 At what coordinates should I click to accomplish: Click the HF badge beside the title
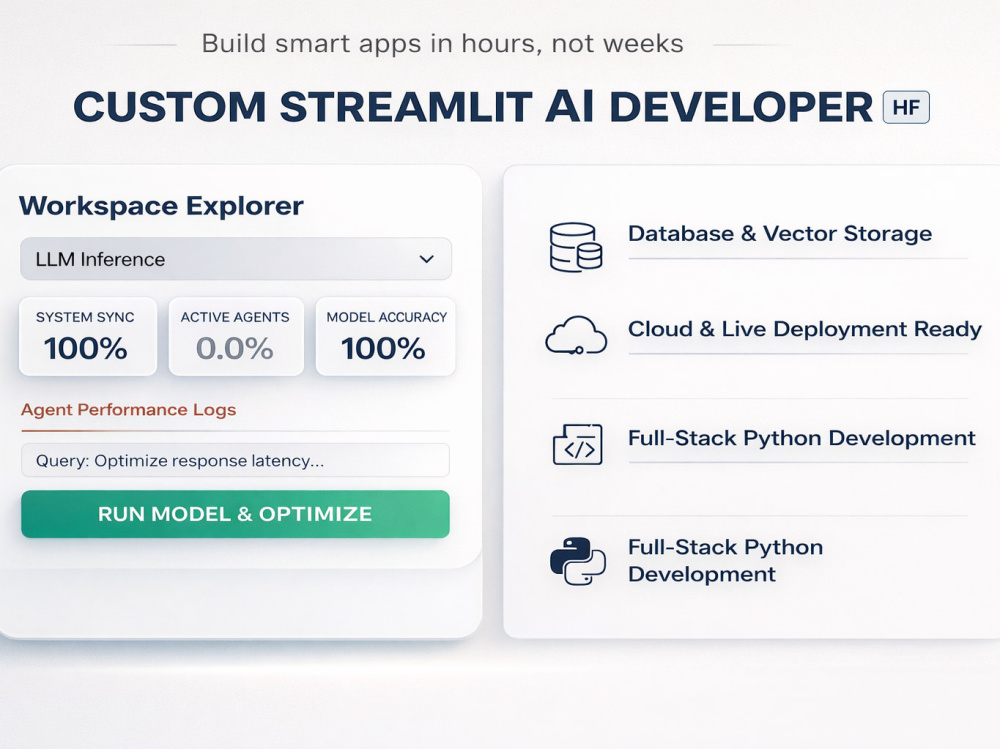tap(906, 107)
